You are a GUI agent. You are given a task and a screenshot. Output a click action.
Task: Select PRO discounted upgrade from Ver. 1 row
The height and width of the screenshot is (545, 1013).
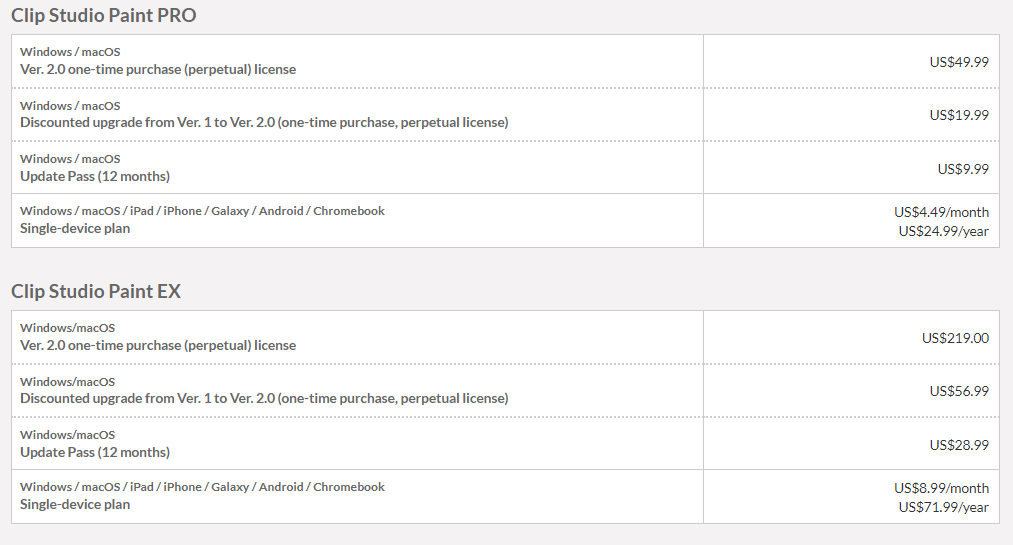pyautogui.click(x=505, y=114)
